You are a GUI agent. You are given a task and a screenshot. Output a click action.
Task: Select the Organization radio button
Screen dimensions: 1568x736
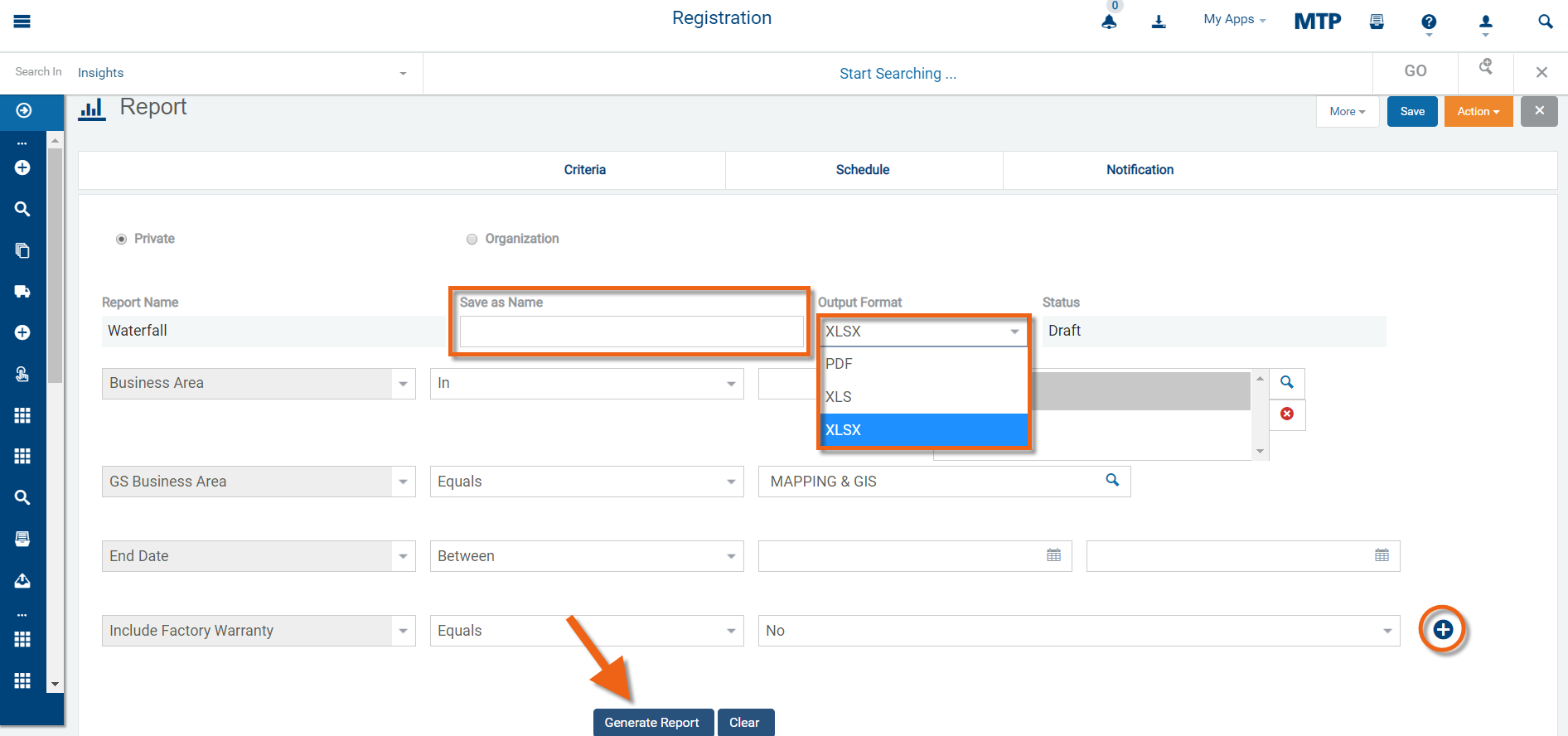472,239
